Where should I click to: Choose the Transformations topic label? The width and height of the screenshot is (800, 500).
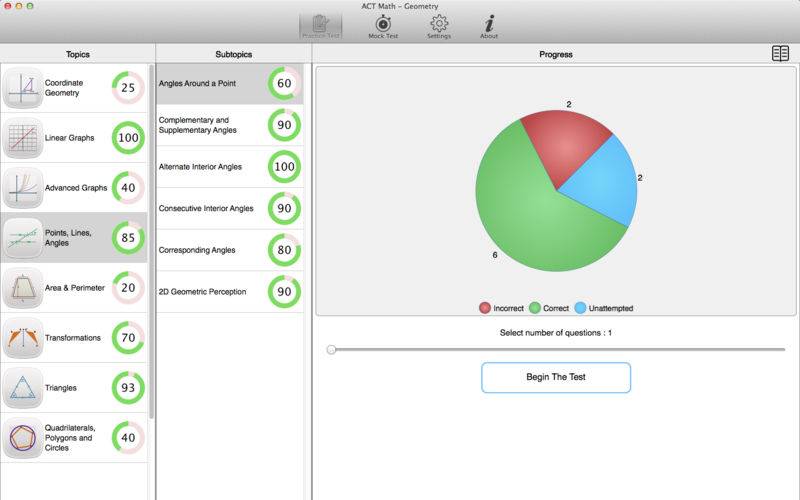tap(72, 338)
